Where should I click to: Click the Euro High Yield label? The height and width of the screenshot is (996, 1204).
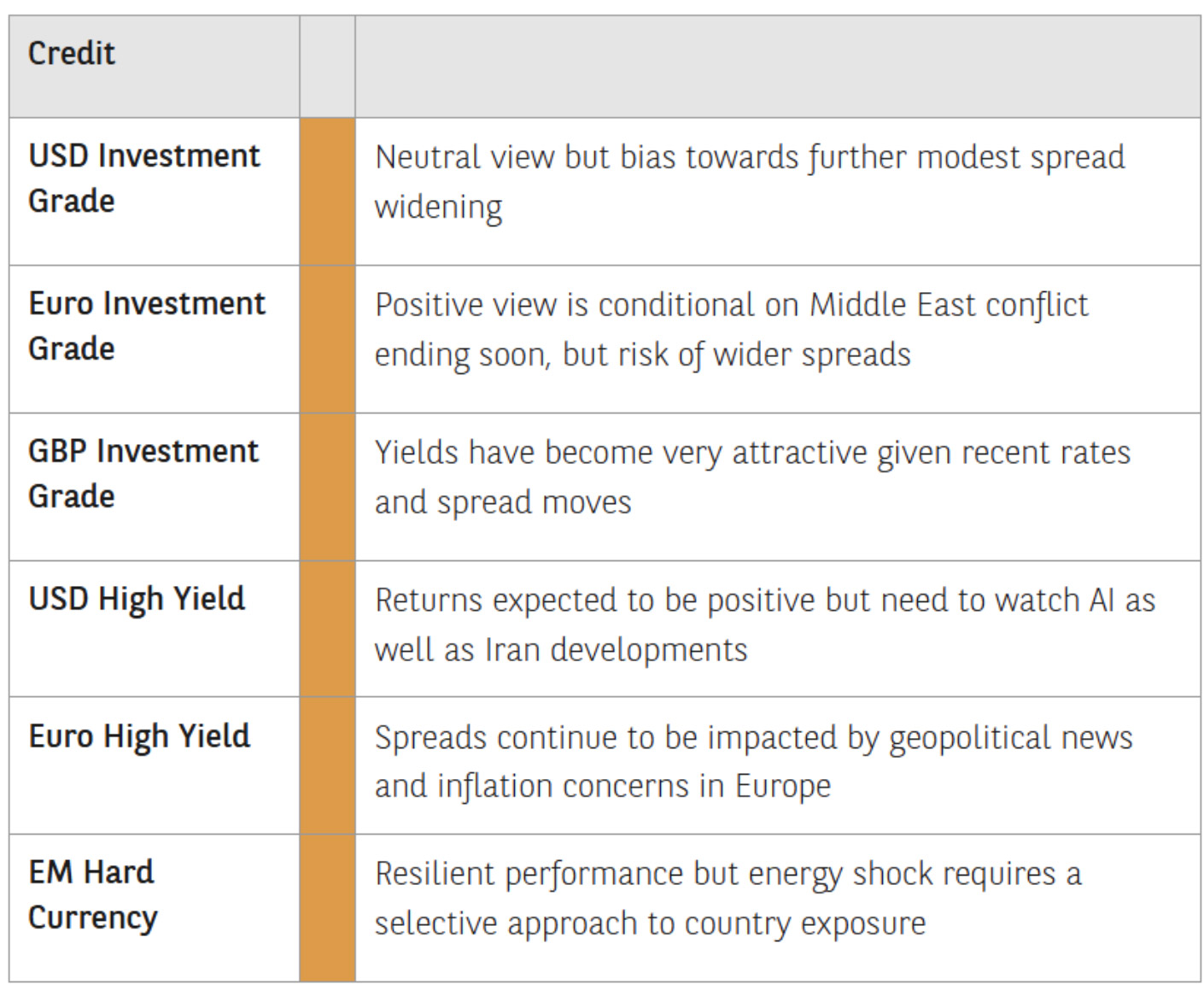tap(139, 736)
